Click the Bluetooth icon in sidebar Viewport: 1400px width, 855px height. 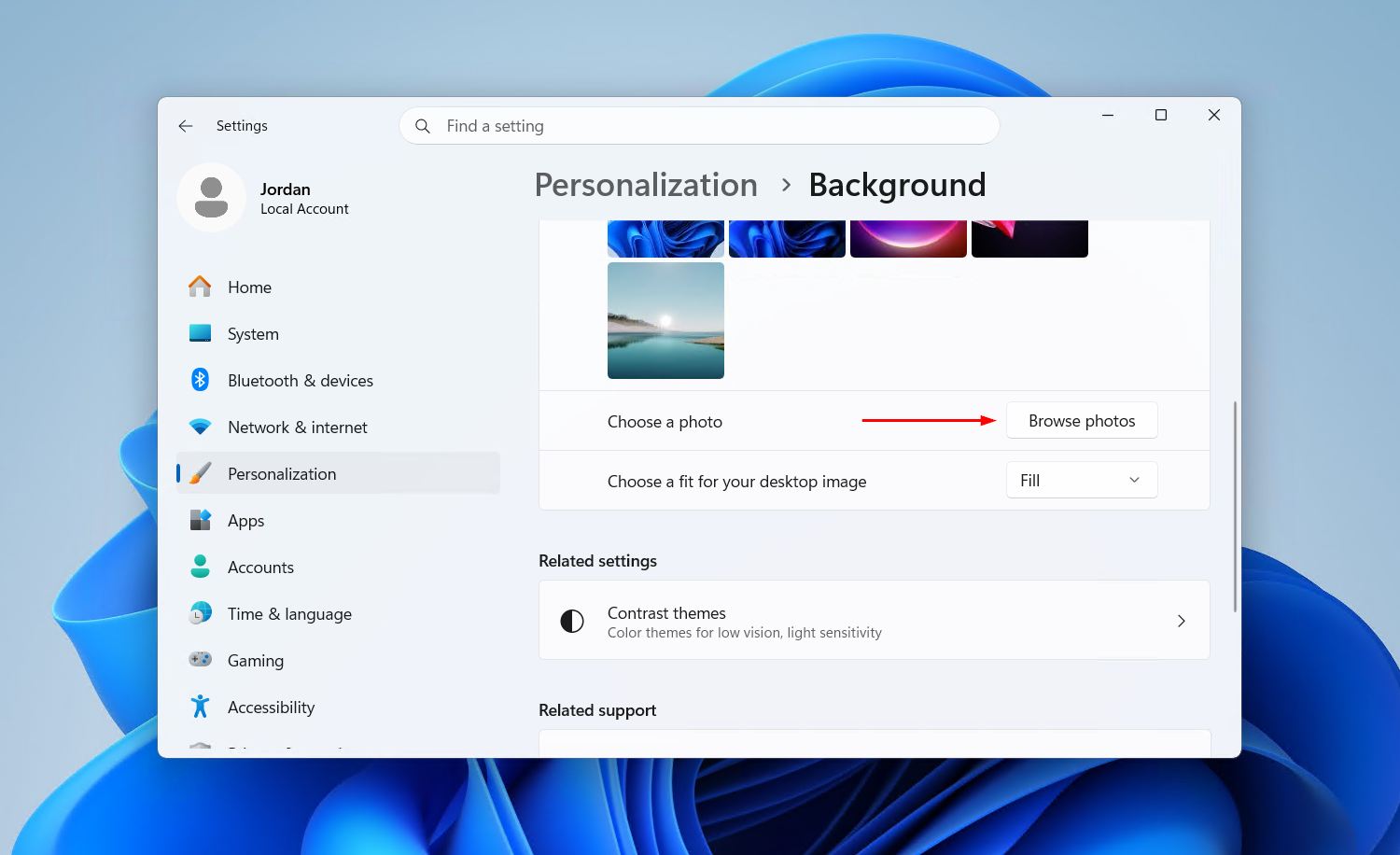point(200,380)
